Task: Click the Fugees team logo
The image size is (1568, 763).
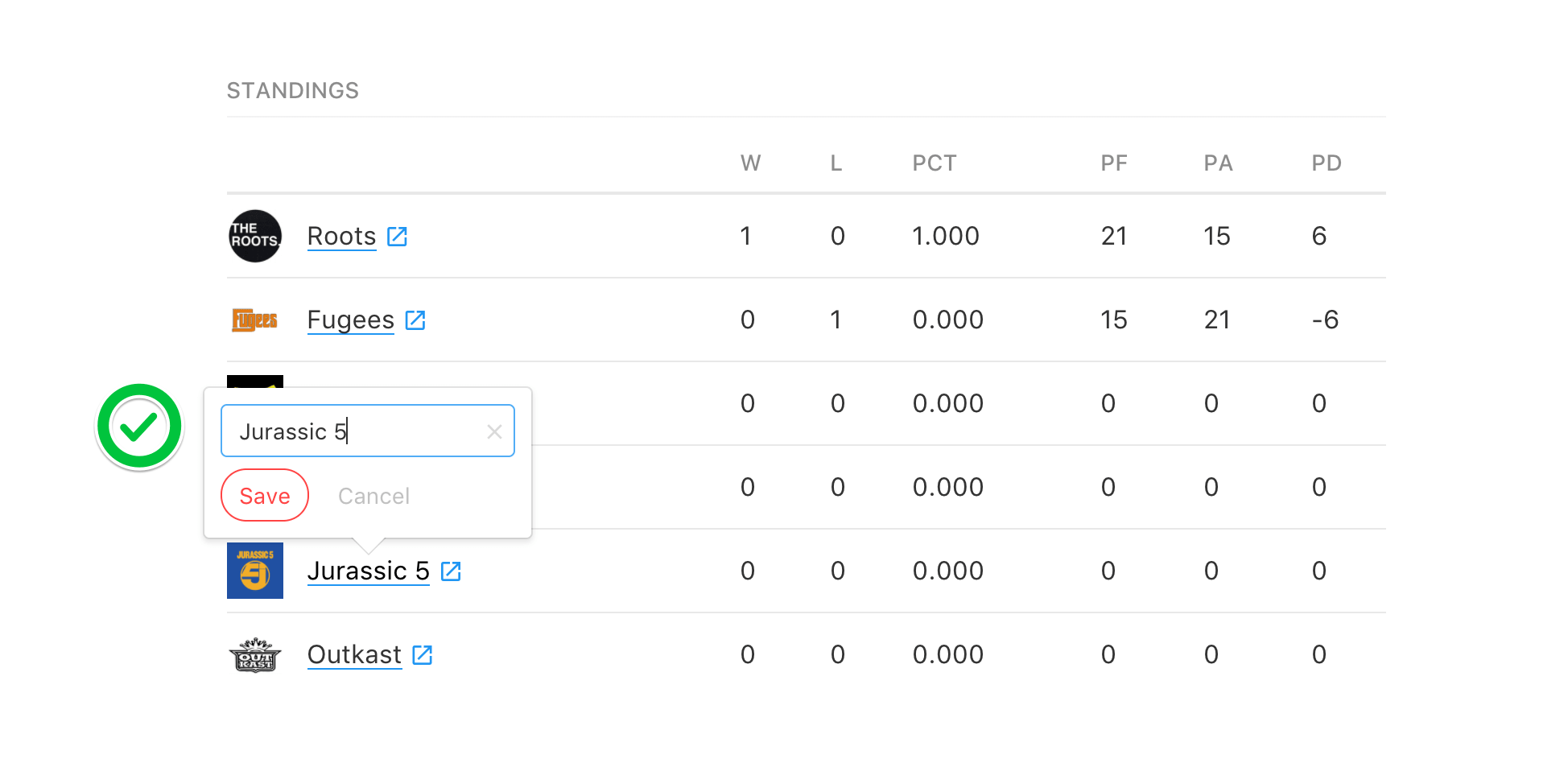Action: 254,320
